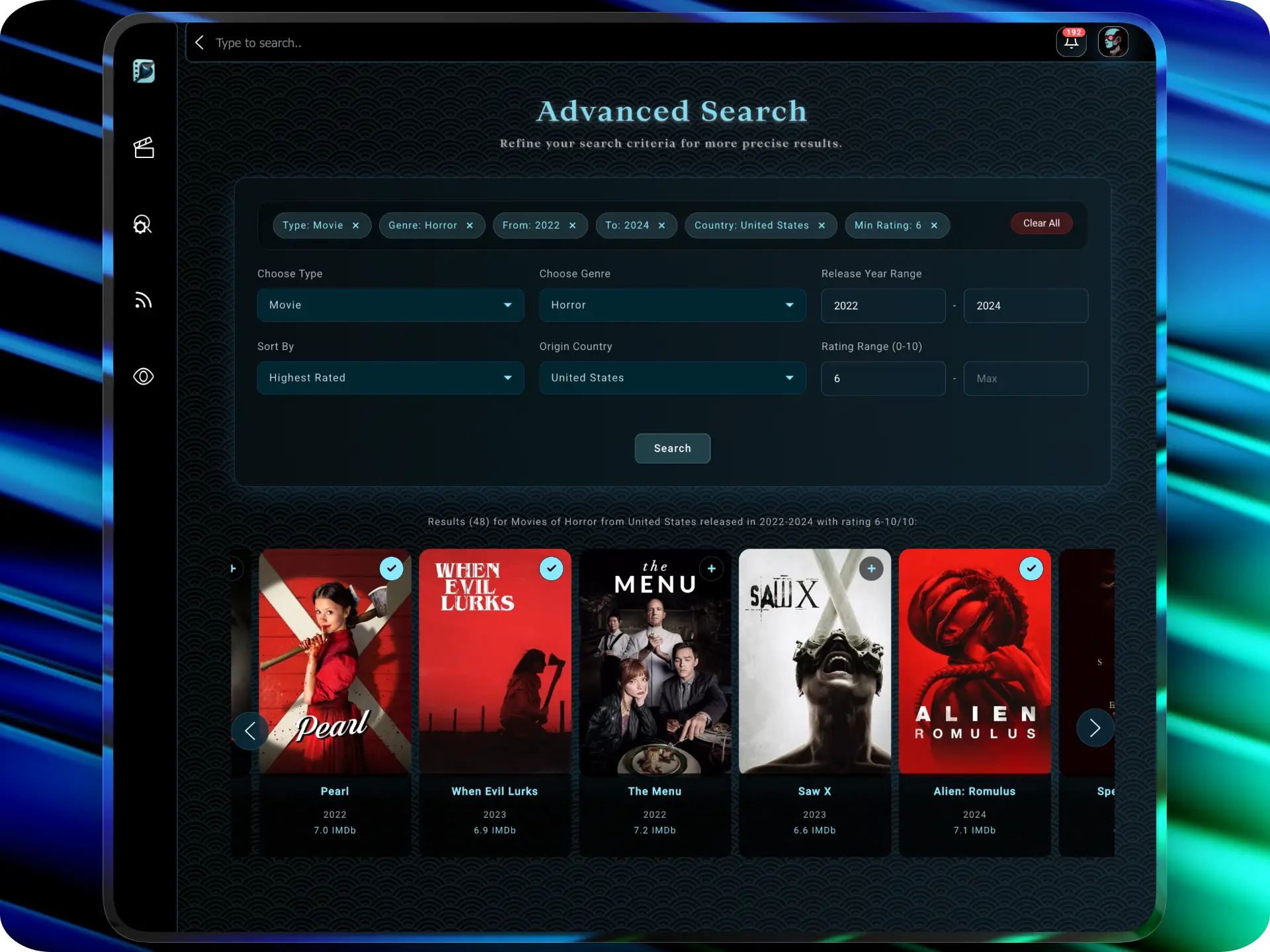The height and width of the screenshot is (952, 1270).
Task: Open the profile avatar menu
Action: [x=1113, y=41]
